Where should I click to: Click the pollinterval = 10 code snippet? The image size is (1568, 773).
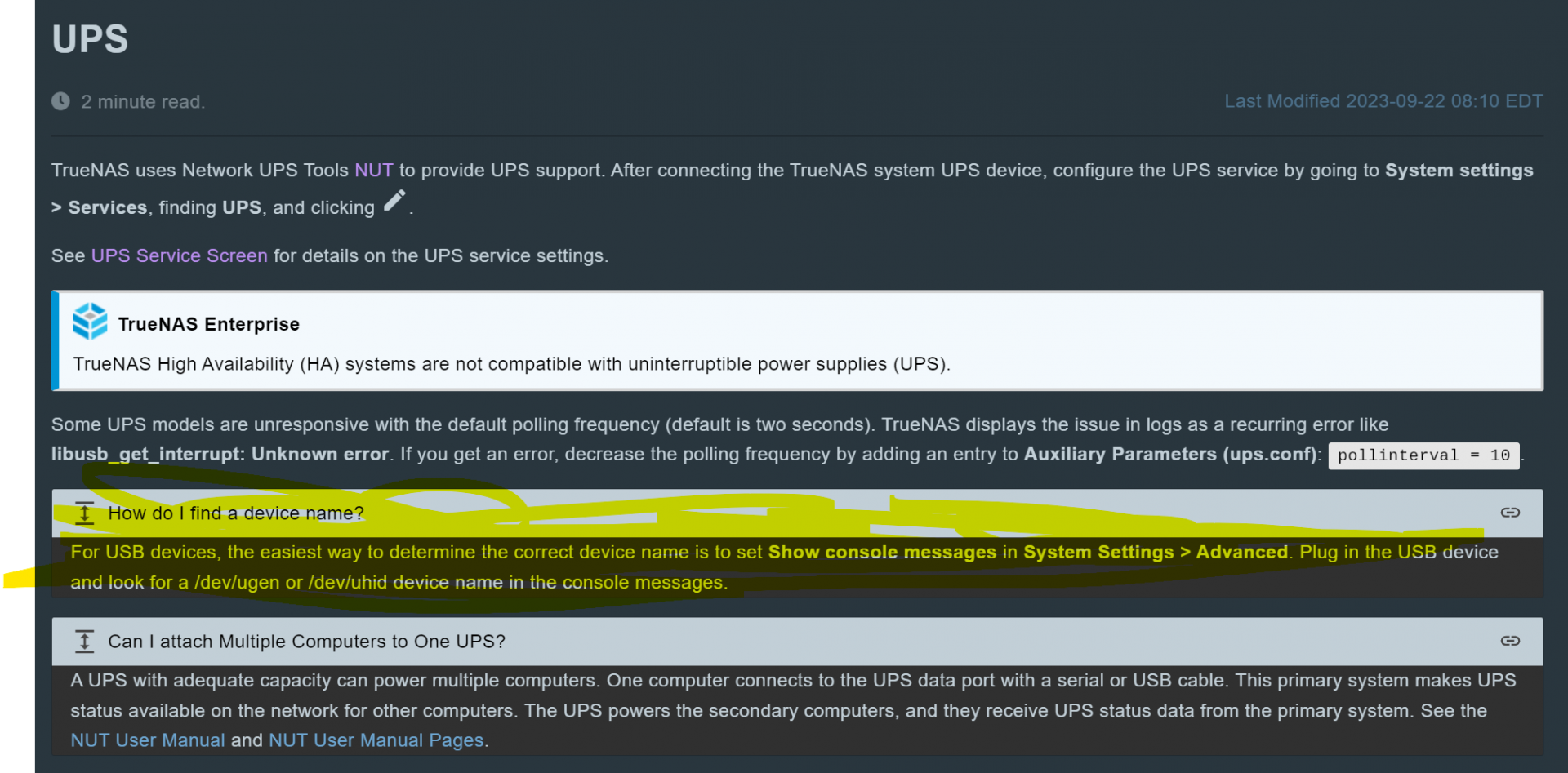pos(1423,455)
